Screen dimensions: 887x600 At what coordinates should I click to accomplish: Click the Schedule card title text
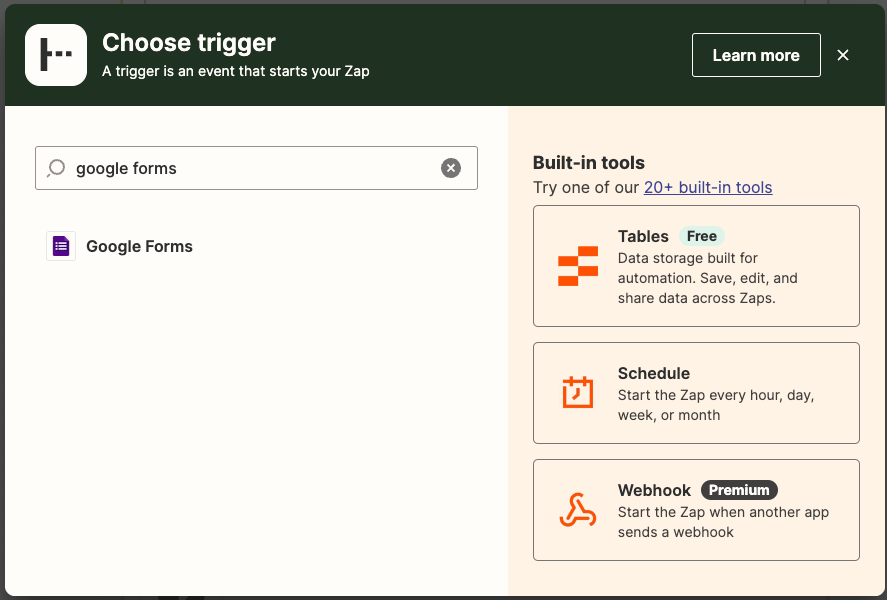coord(654,373)
